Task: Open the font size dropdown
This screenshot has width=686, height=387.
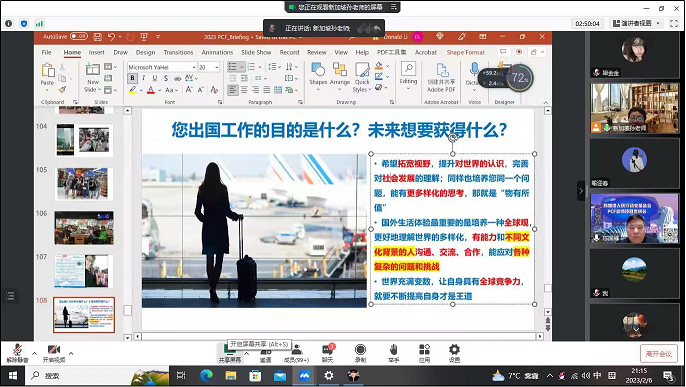Action: [217, 67]
